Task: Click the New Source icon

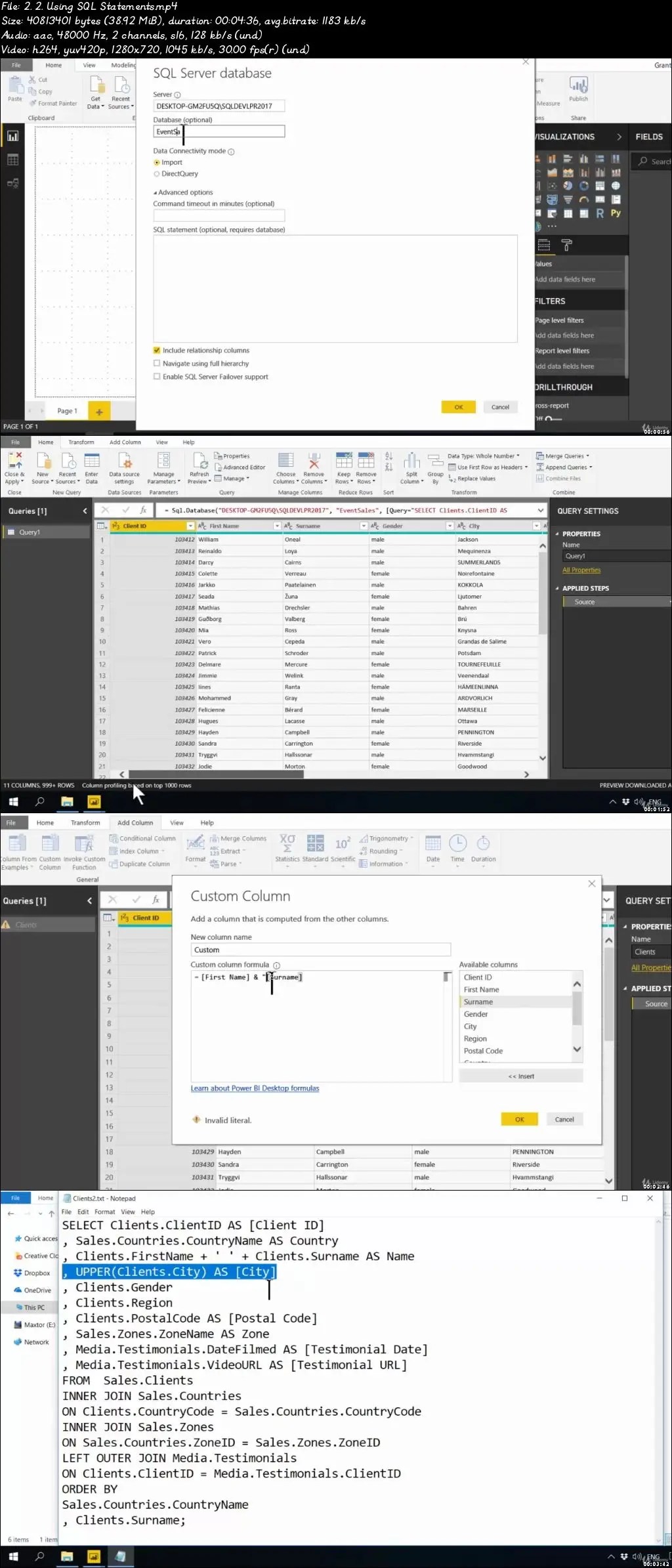Action: click(x=43, y=460)
